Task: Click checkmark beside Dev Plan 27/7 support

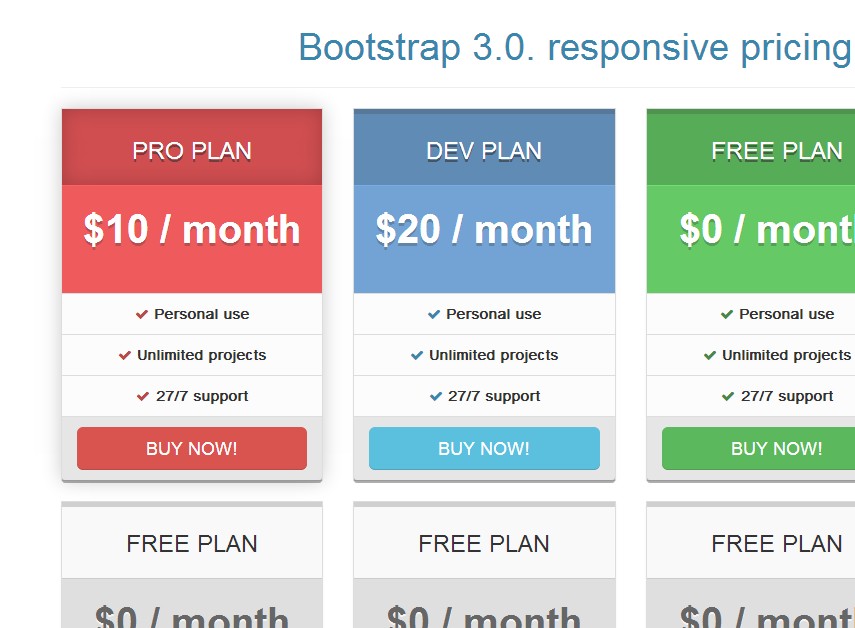Action: tap(435, 396)
